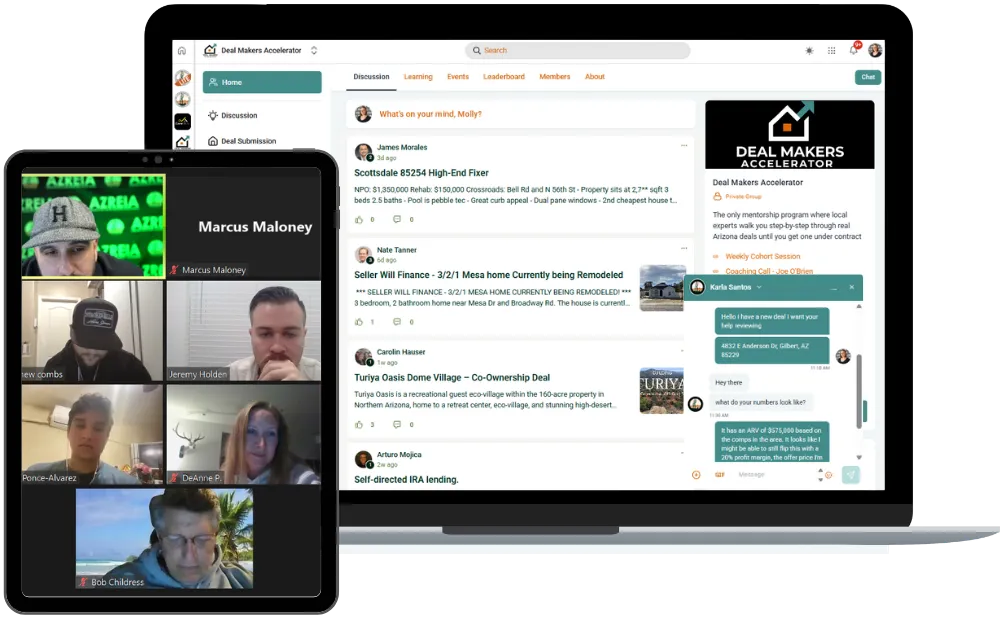Minimize the Karla Santos chat window
Viewport: 1004px width, 621px height.
pyautogui.click(x=833, y=288)
